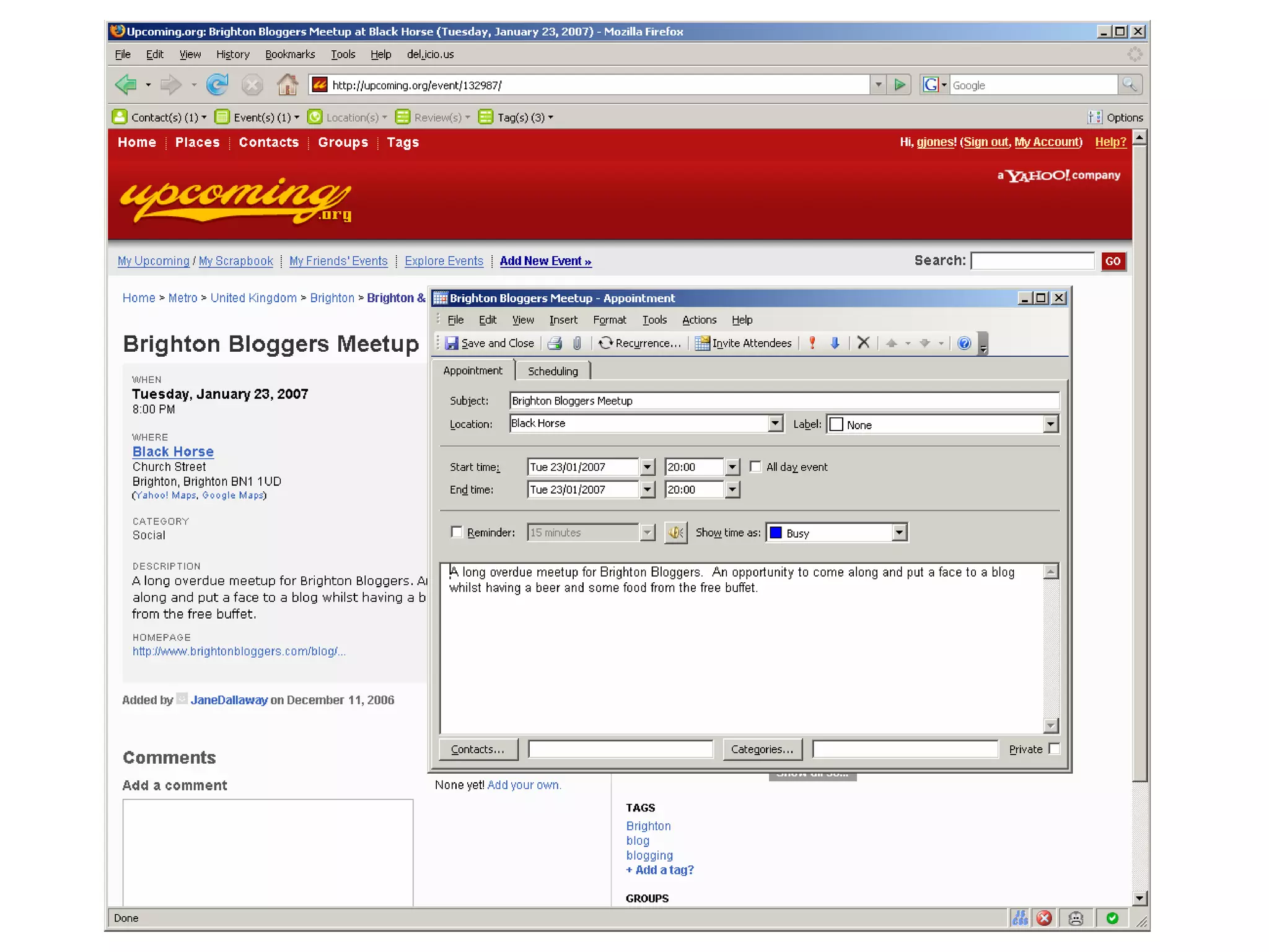Switch to the Scheduling tab
This screenshot has height=952, width=1269.
[553, 371]
